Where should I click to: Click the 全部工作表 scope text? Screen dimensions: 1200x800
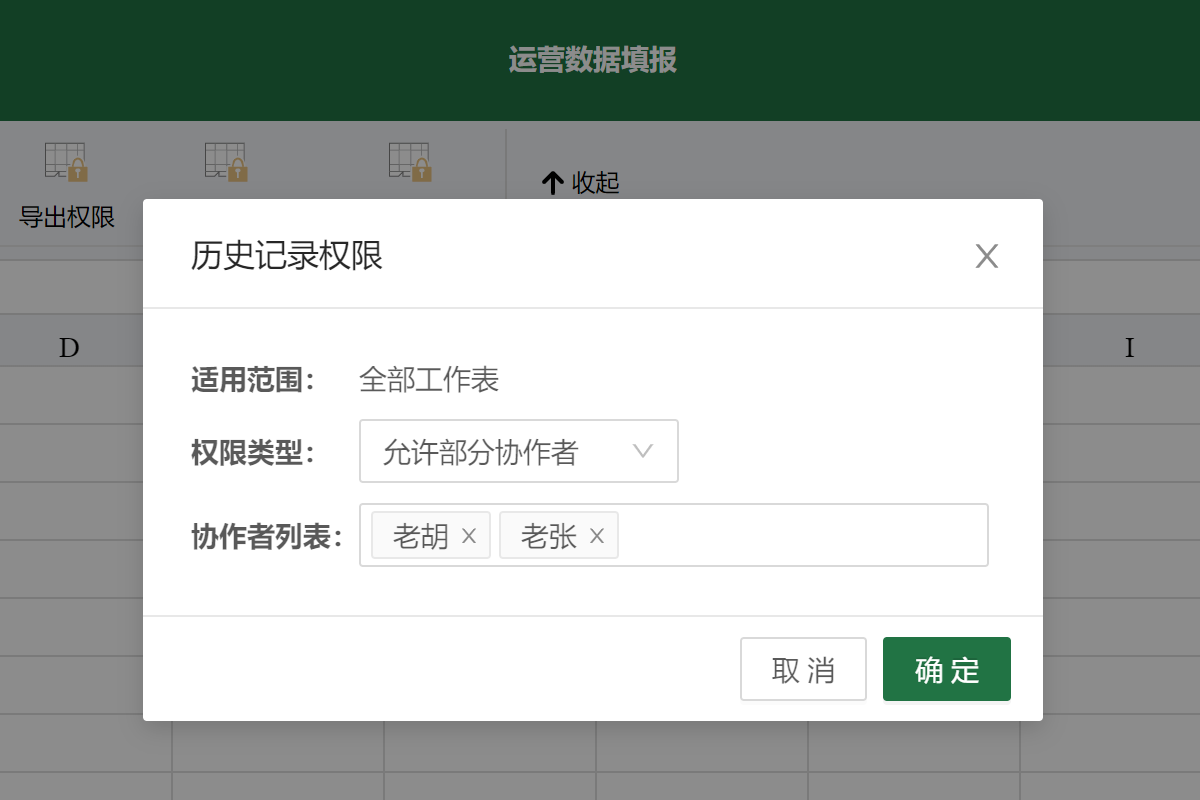click(x=429, y=380)
